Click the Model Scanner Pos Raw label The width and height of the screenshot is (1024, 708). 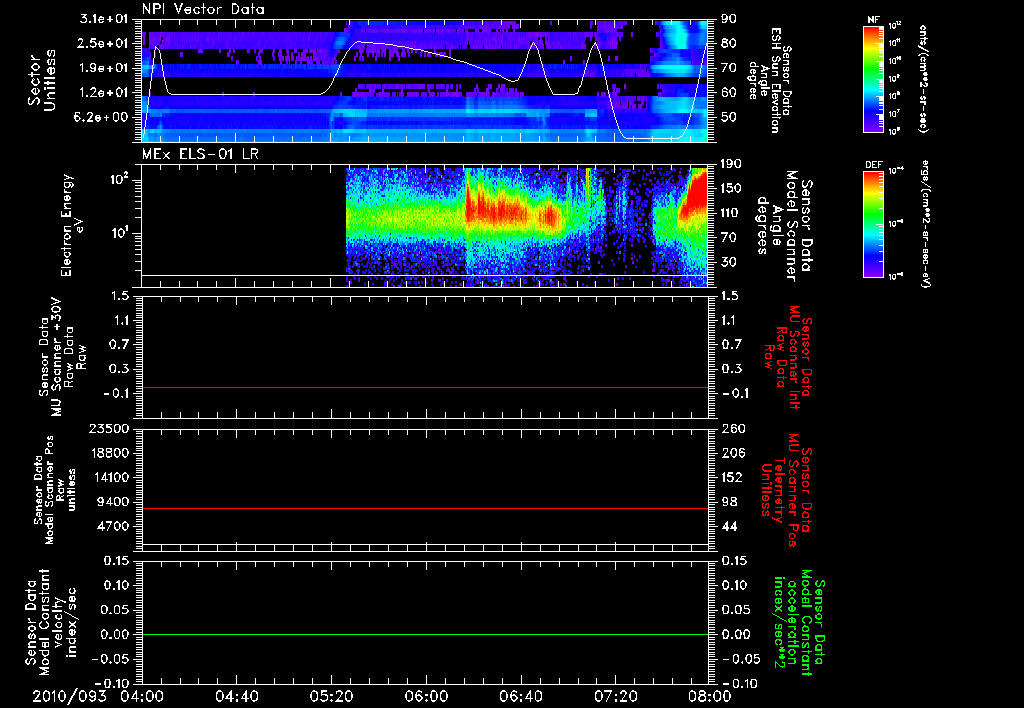click(x=55, y=490)
